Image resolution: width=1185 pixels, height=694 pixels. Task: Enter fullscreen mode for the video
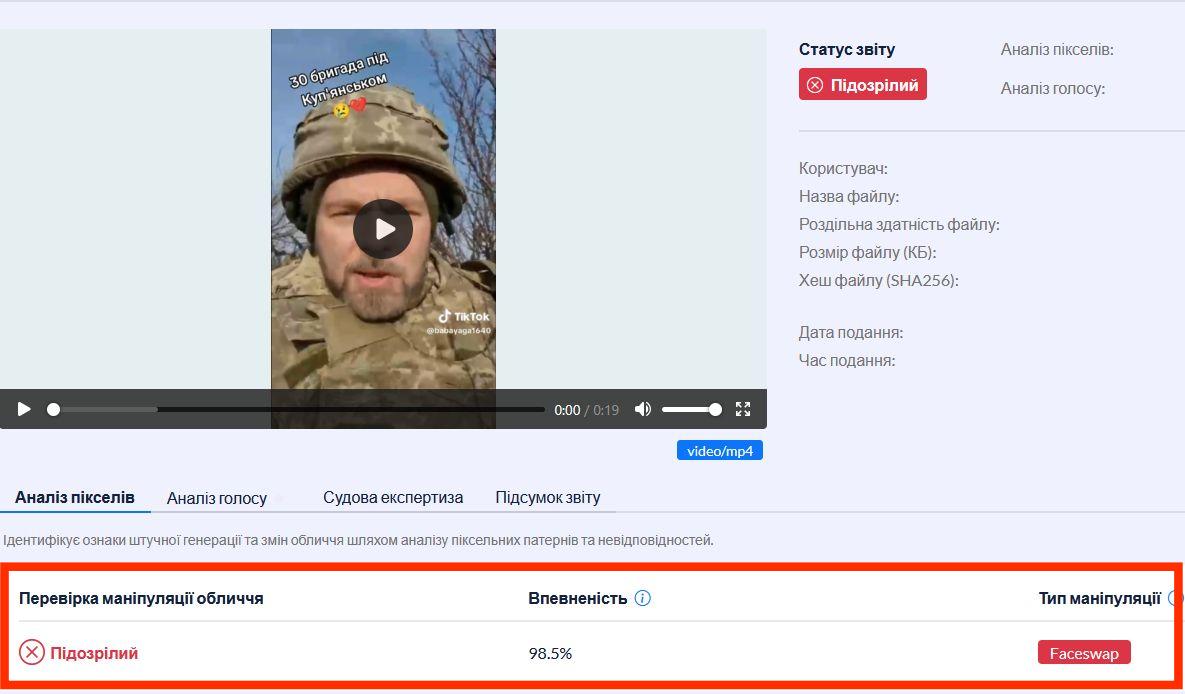click(x=742, y=409)
